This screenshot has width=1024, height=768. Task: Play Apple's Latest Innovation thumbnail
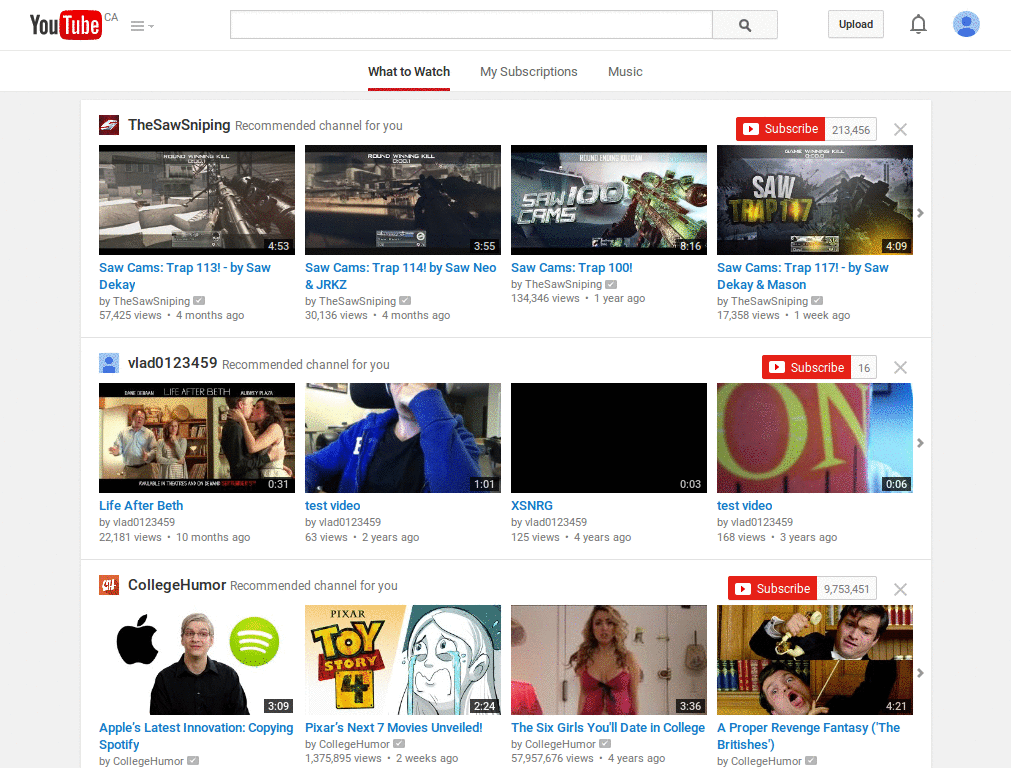pos(197,660)
